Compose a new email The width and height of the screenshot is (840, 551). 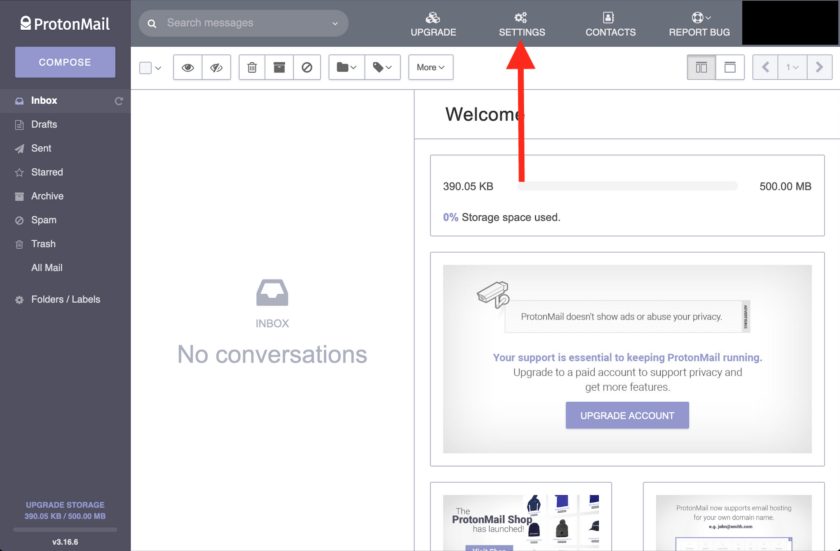[65, 62]
